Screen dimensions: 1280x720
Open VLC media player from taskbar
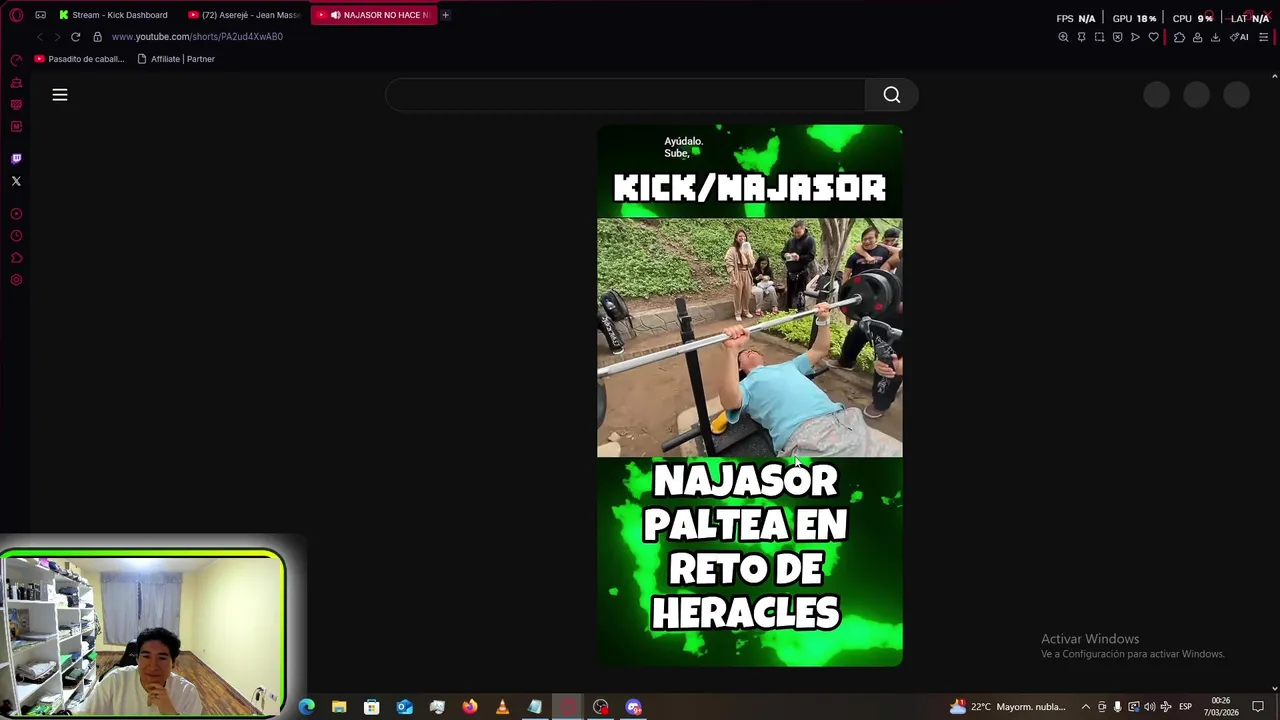pyautogui.click(x=502, y=707)
